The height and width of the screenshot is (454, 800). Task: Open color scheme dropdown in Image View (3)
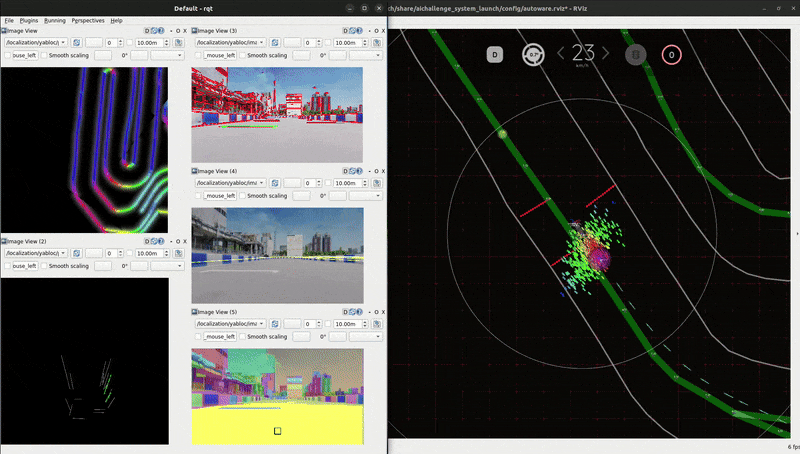(x=366, y=55)
